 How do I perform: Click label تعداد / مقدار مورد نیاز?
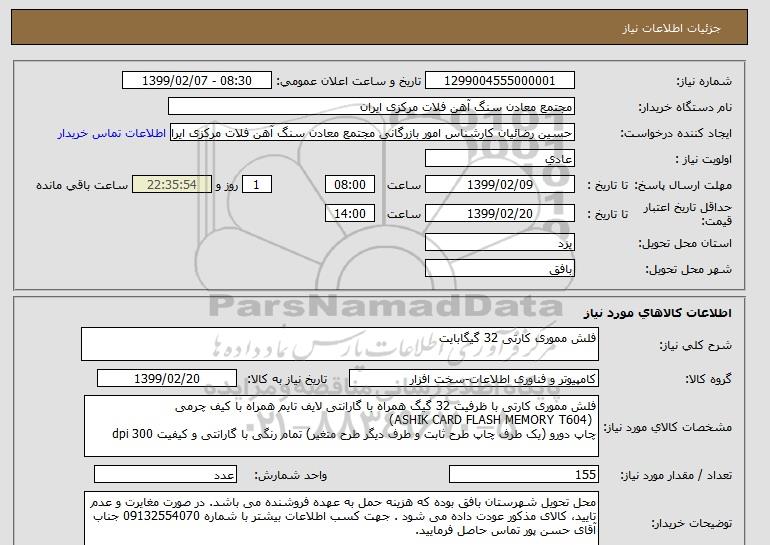pos(676,475)
